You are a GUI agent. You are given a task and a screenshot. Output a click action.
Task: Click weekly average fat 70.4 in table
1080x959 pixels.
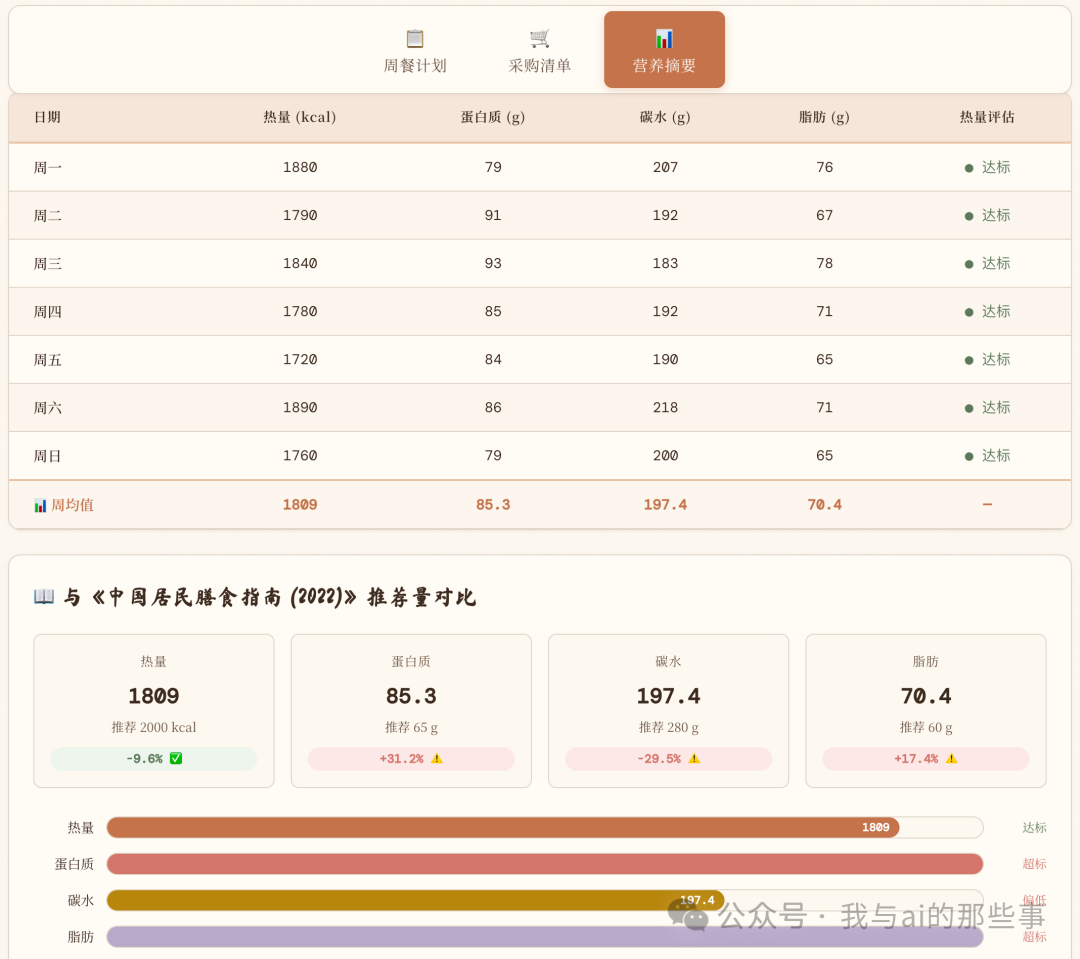(x=824, y=505)
